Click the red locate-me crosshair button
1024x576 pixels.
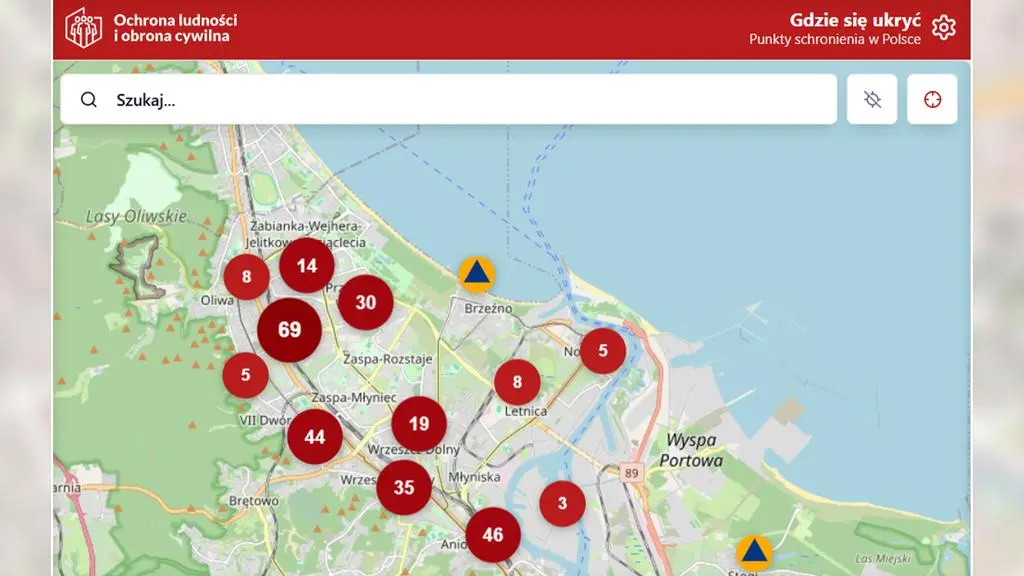point(932,99)
